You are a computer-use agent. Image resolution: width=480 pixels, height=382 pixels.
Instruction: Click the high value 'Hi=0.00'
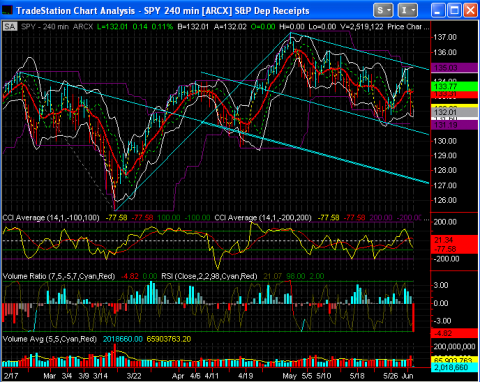[x=292, y=27]
